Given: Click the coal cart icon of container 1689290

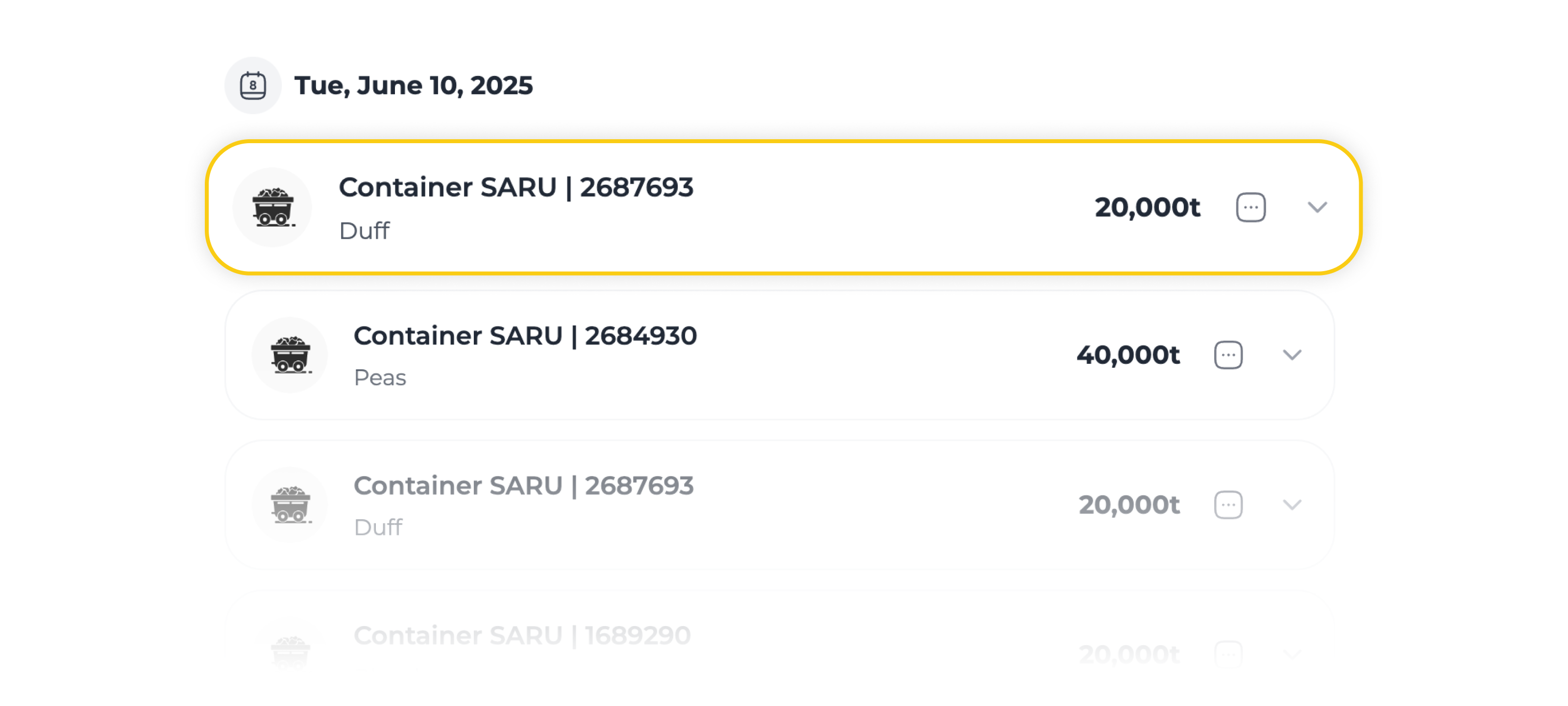Looking at the screenshot, I should (290, 652).
